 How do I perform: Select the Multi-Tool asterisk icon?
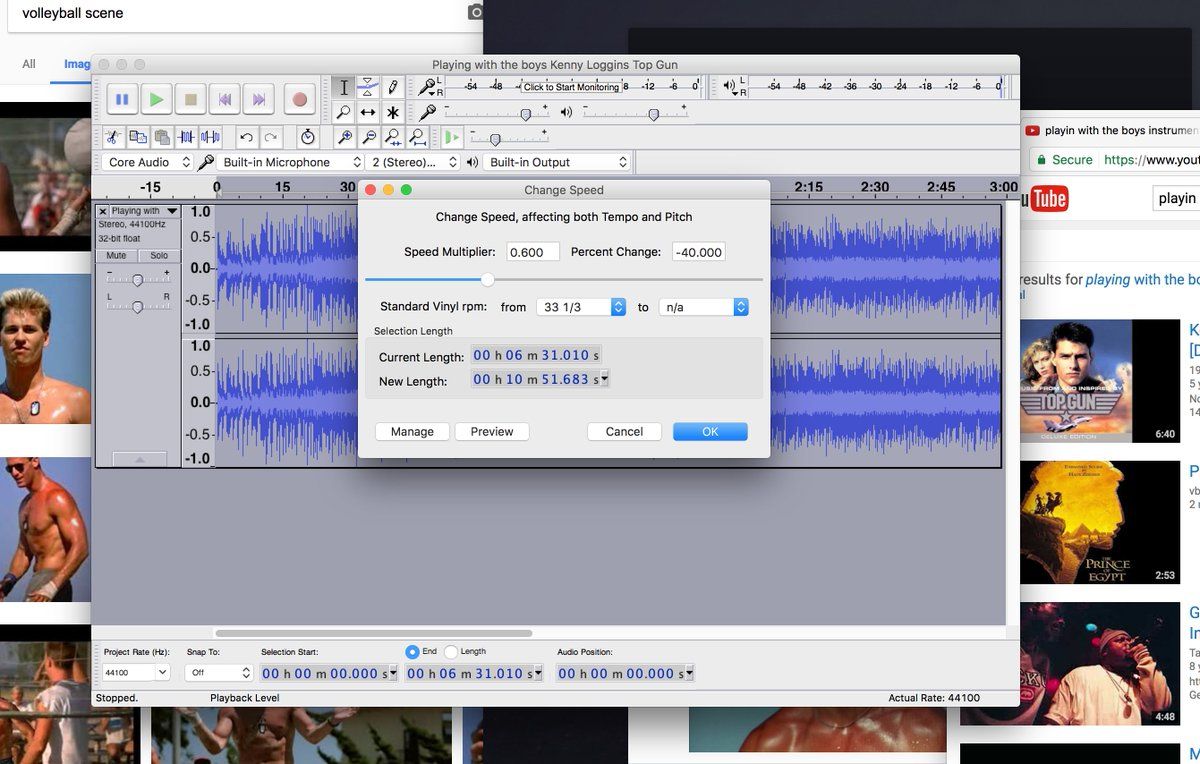(393, 113)
